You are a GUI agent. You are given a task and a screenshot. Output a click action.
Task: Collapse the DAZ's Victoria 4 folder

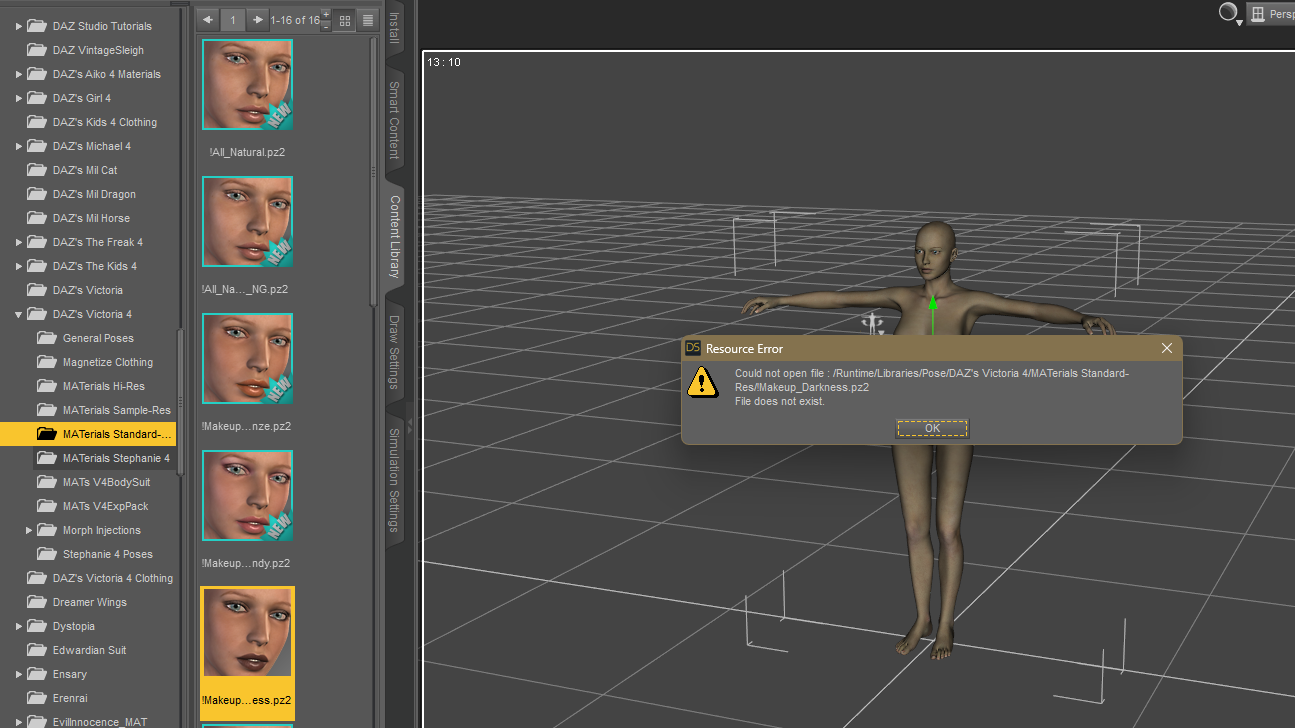coord(19,314)
